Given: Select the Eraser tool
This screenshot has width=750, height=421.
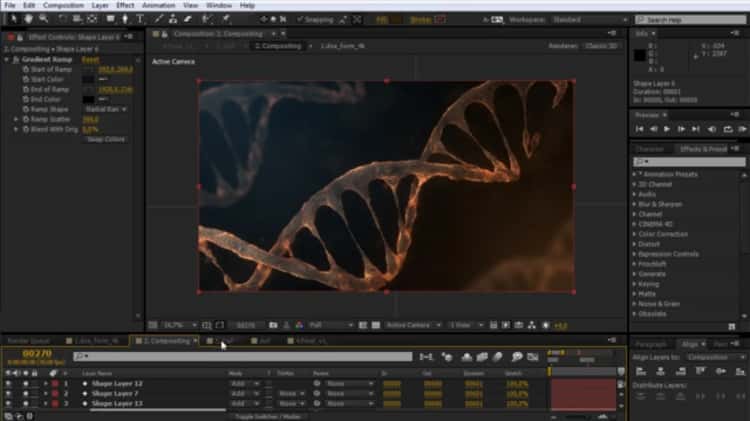Looking at the screenshot, I should (188, 19).
